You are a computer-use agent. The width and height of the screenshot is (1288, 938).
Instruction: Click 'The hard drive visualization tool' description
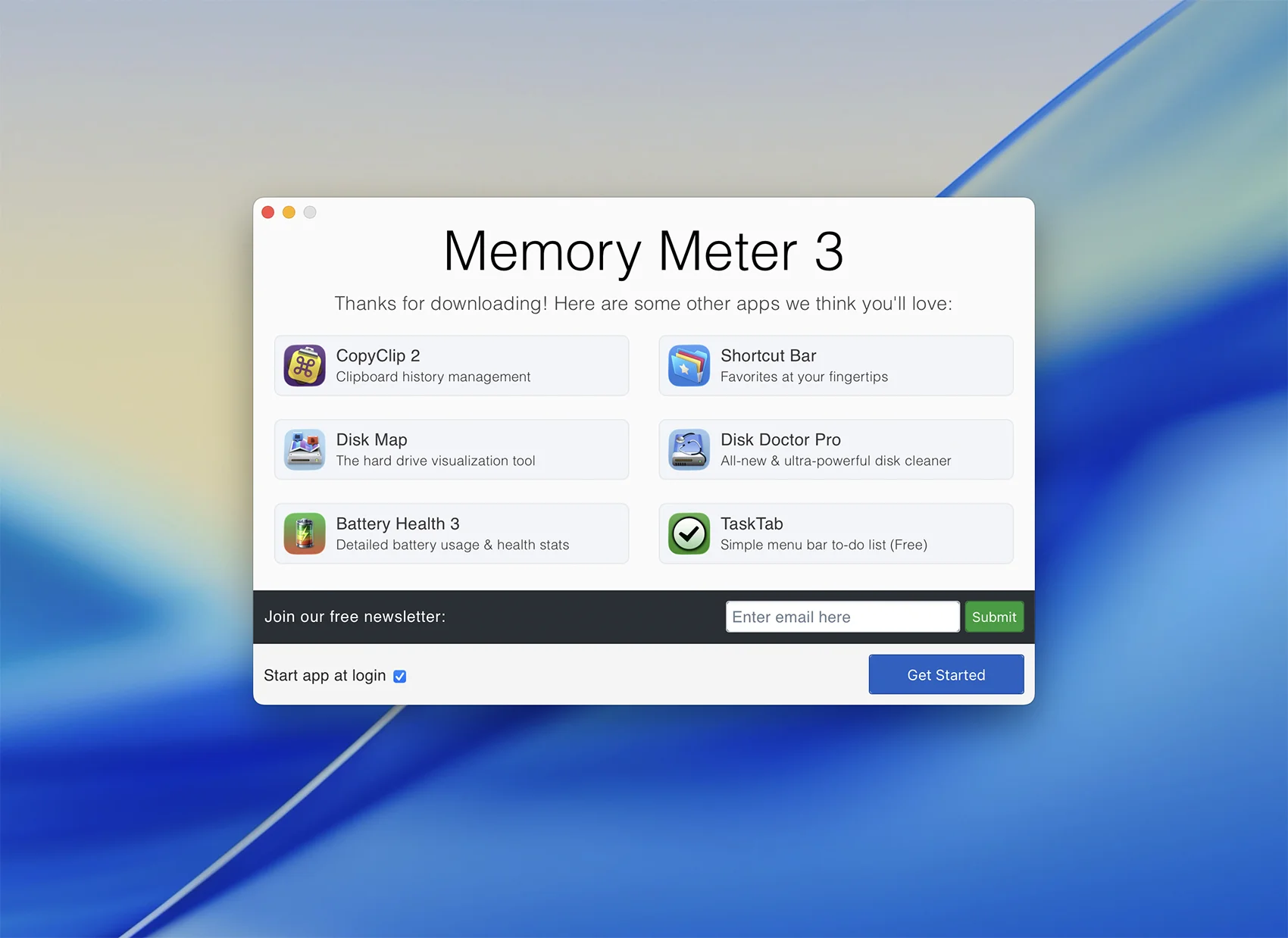coord(435,461)
